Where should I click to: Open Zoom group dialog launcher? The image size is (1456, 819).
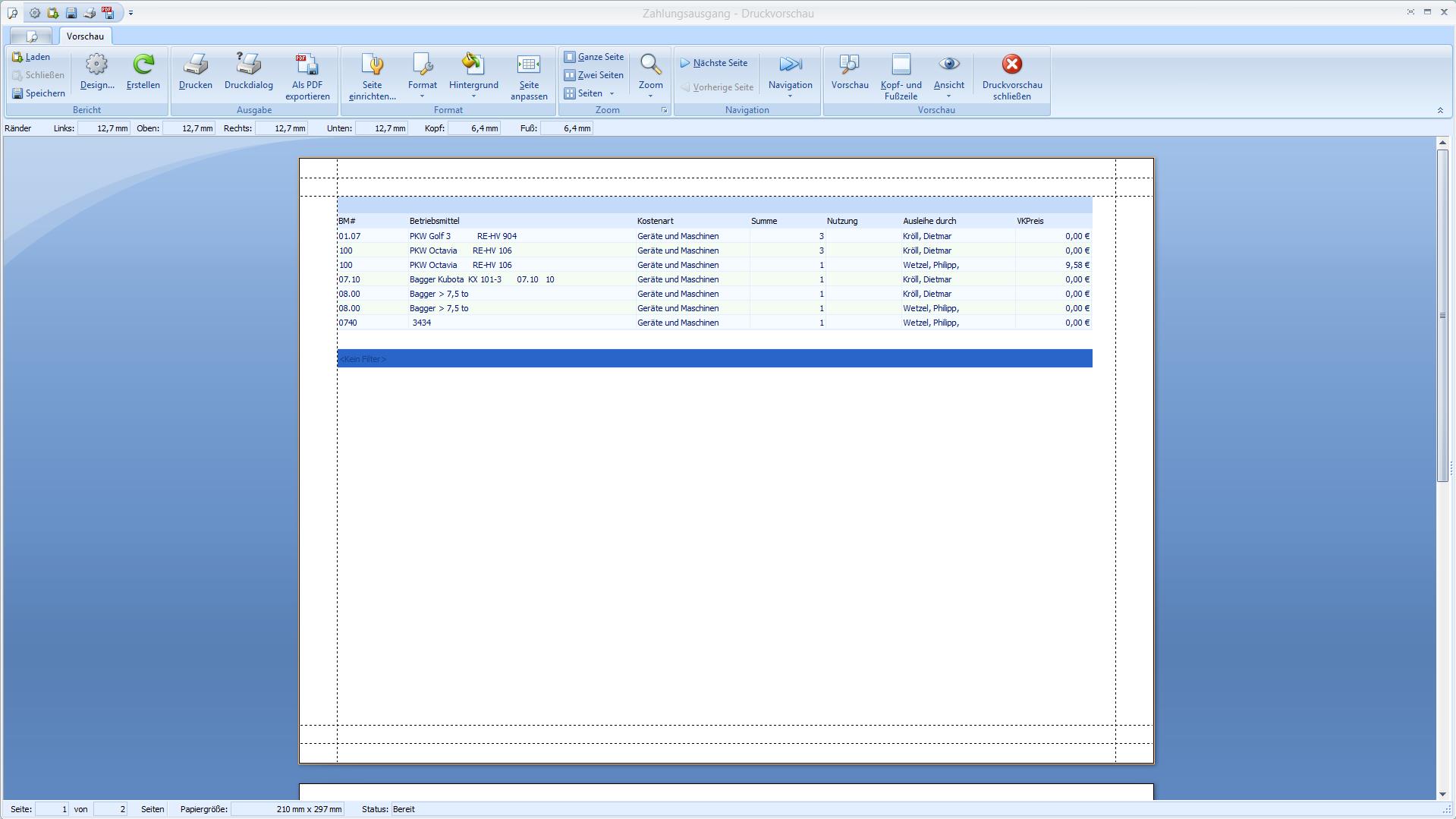click(665, 110)
